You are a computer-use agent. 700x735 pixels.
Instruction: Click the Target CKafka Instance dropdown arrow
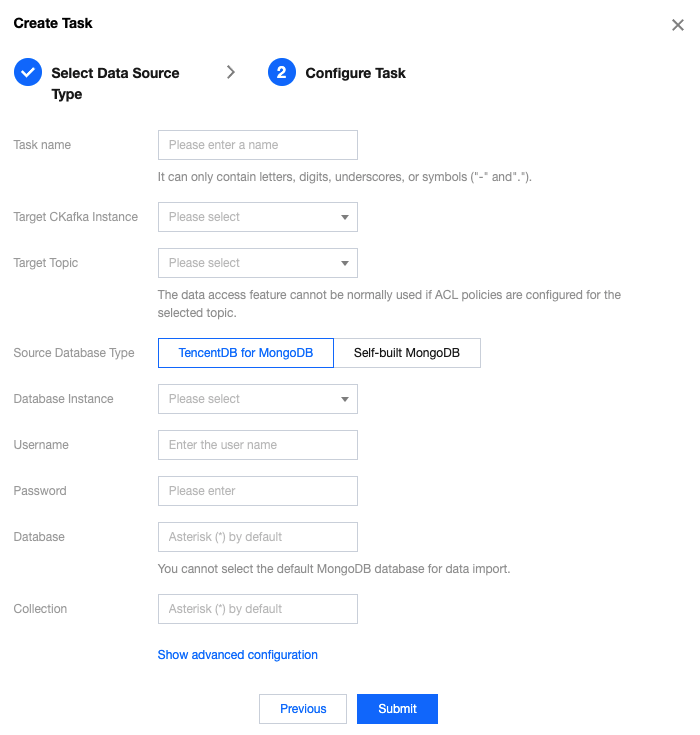click(345, 217)
